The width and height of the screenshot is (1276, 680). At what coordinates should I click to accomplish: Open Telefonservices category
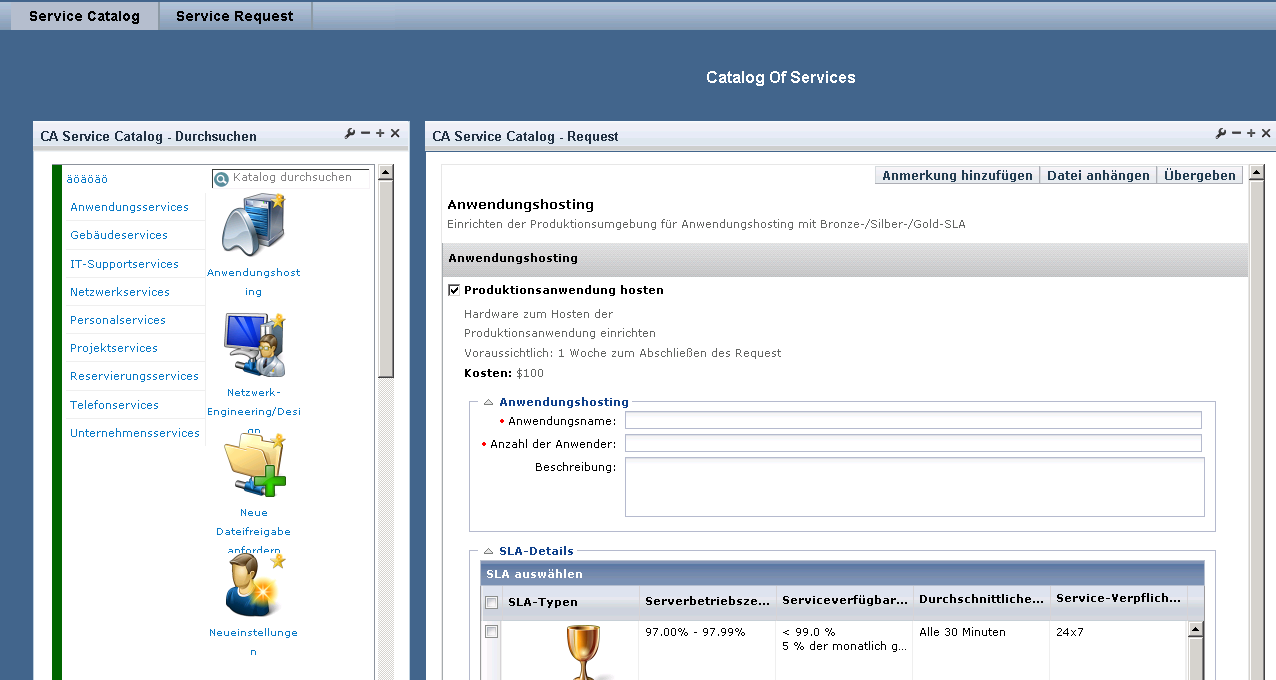[114, 405]
